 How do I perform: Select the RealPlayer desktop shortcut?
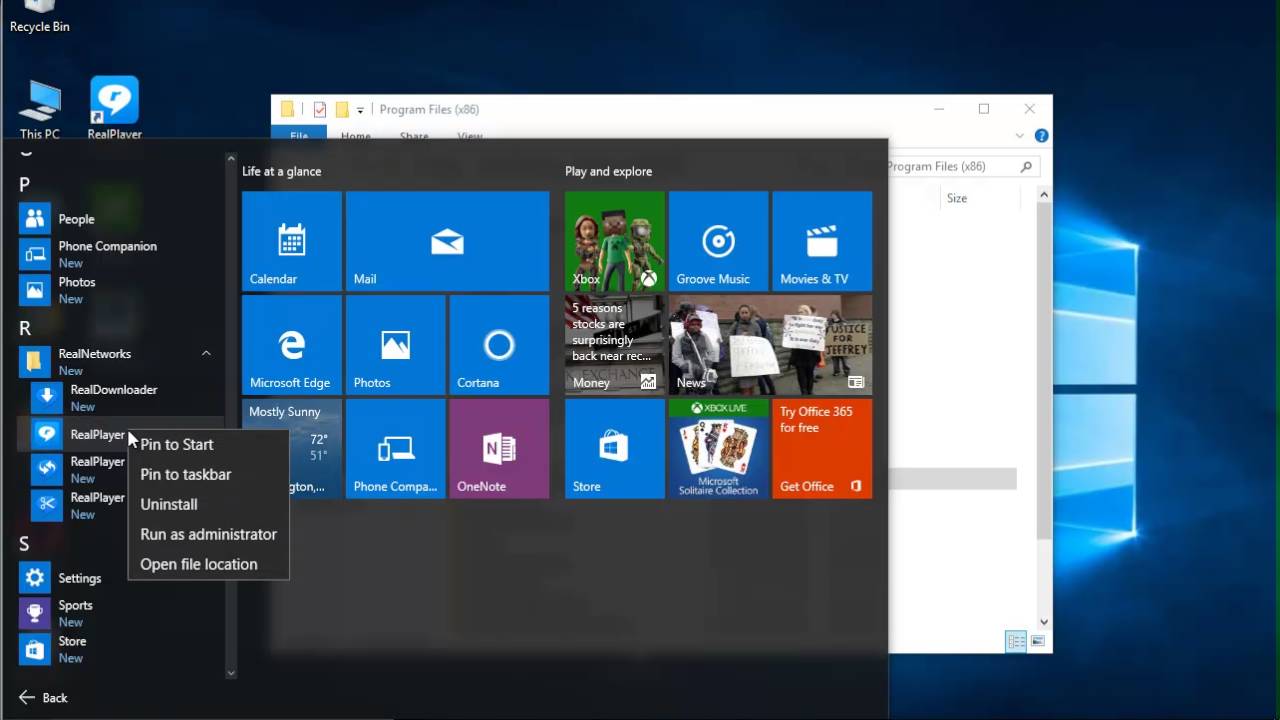114,110
